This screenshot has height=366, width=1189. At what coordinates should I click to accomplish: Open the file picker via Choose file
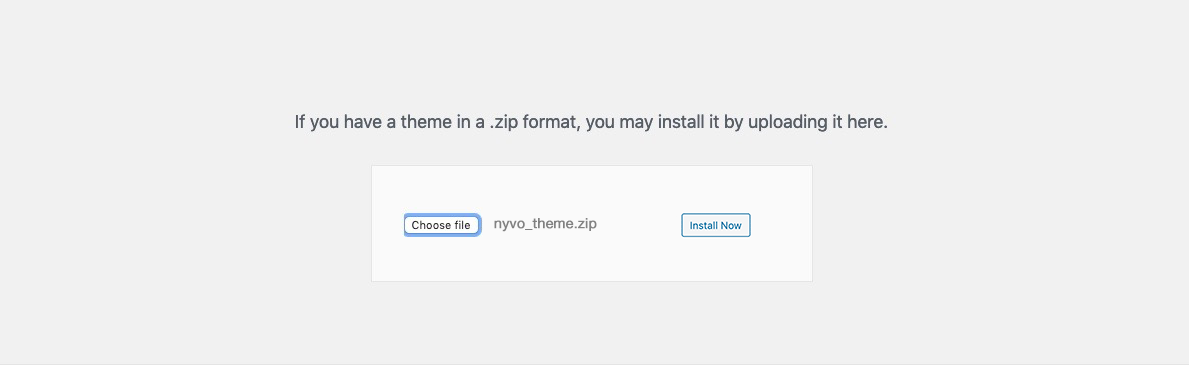point(441,225)
